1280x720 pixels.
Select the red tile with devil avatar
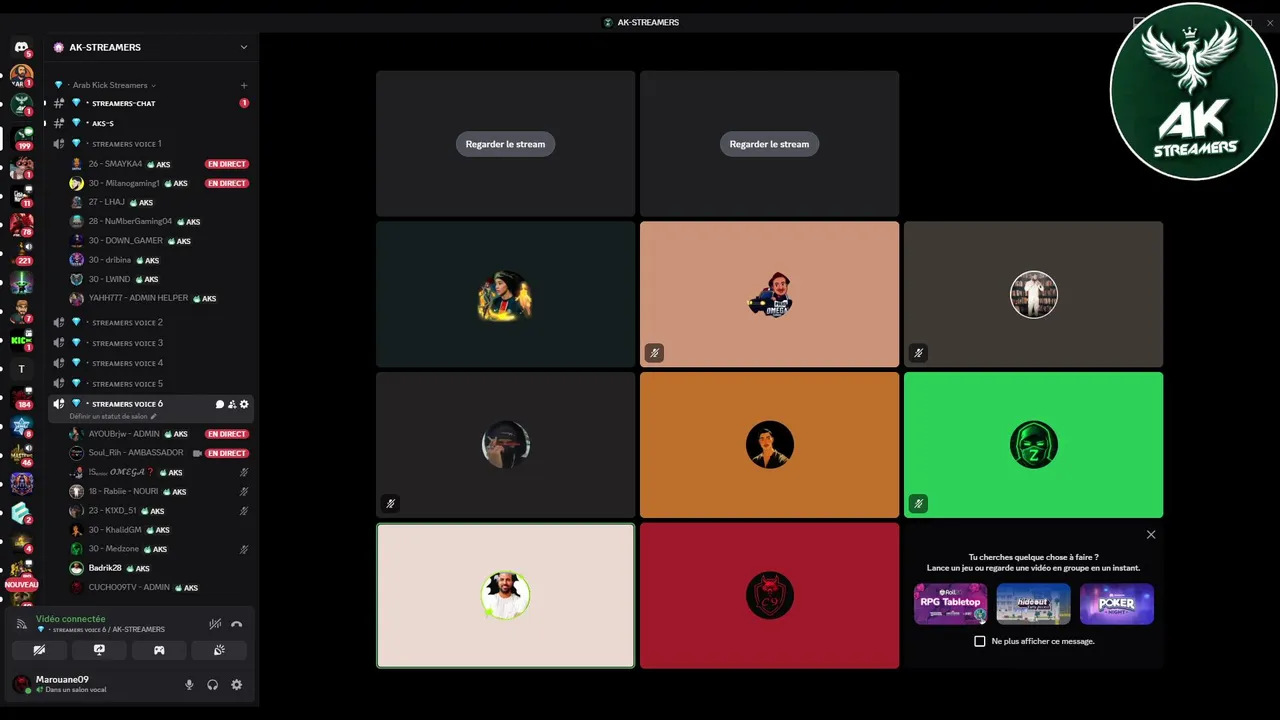(769, 596)
